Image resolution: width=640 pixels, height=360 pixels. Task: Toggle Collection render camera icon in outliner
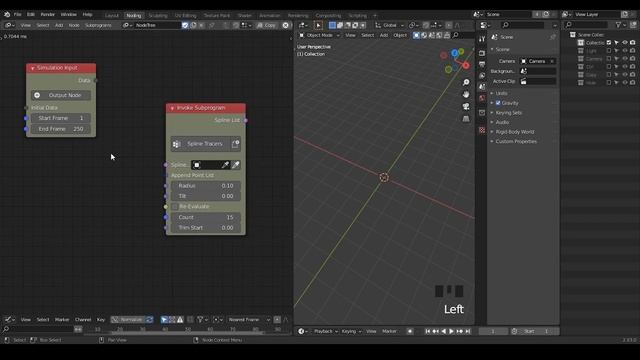[633, 42]
